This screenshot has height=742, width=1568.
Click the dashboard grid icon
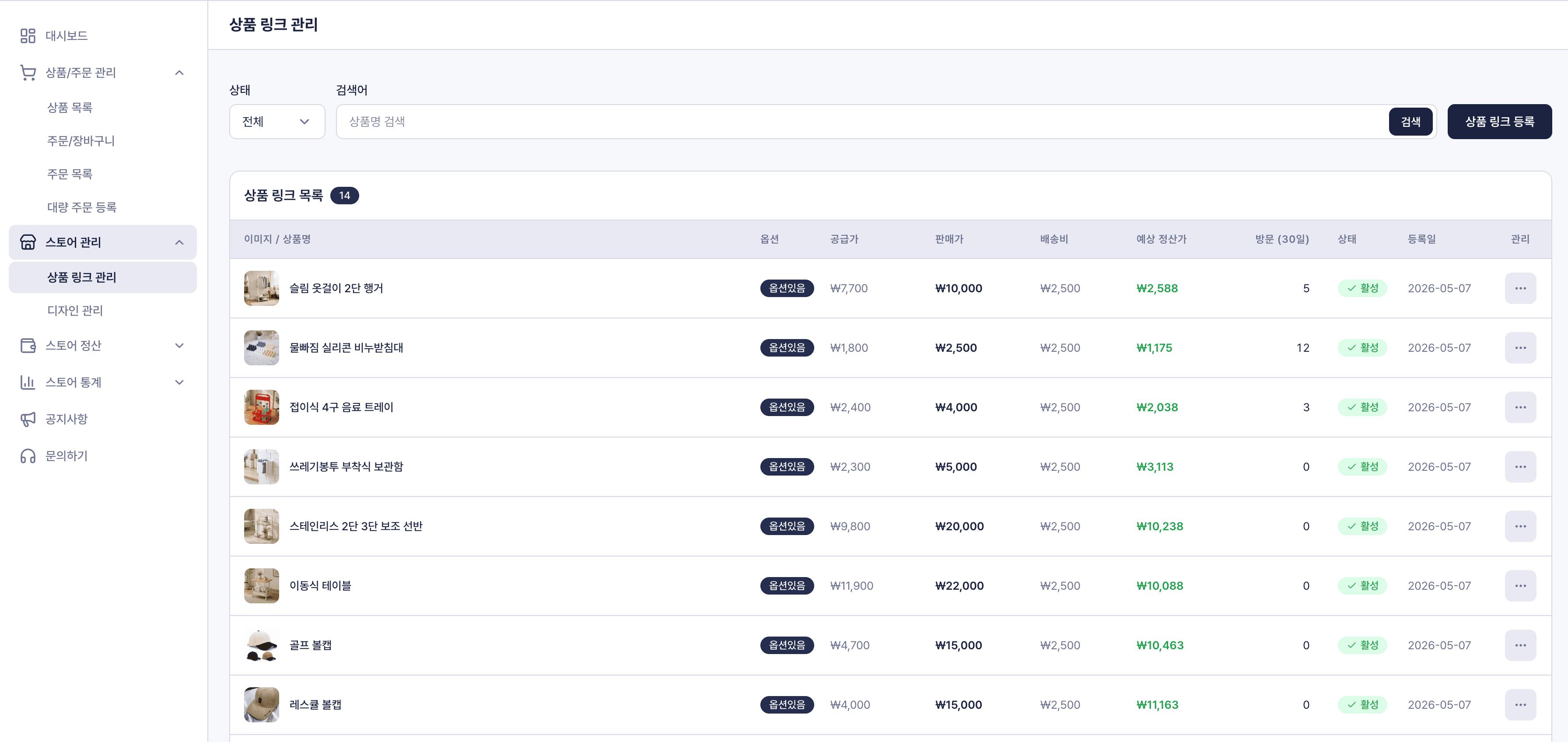pyautogui.click(x=28, y=36)
